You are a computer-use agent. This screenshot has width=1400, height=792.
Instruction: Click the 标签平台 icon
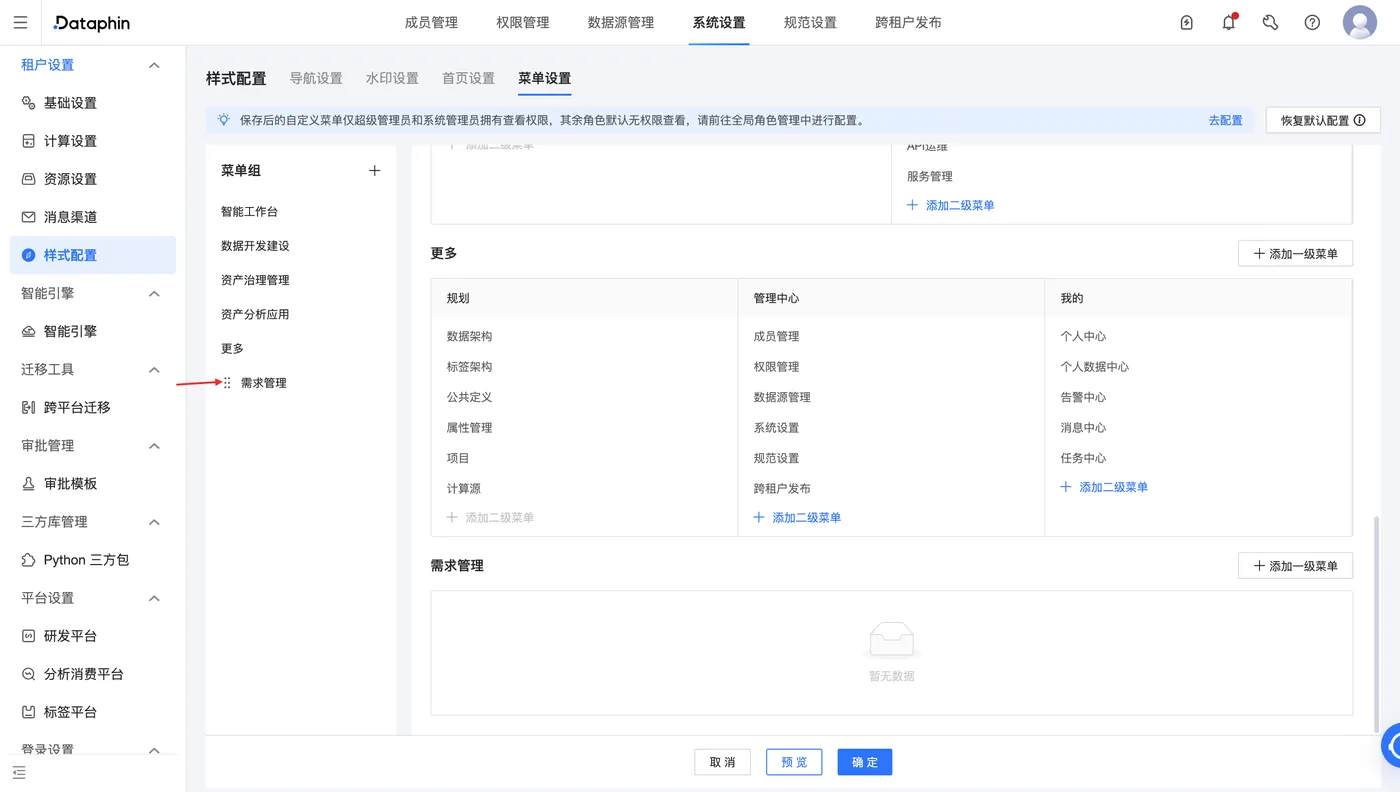pos(29,712)
